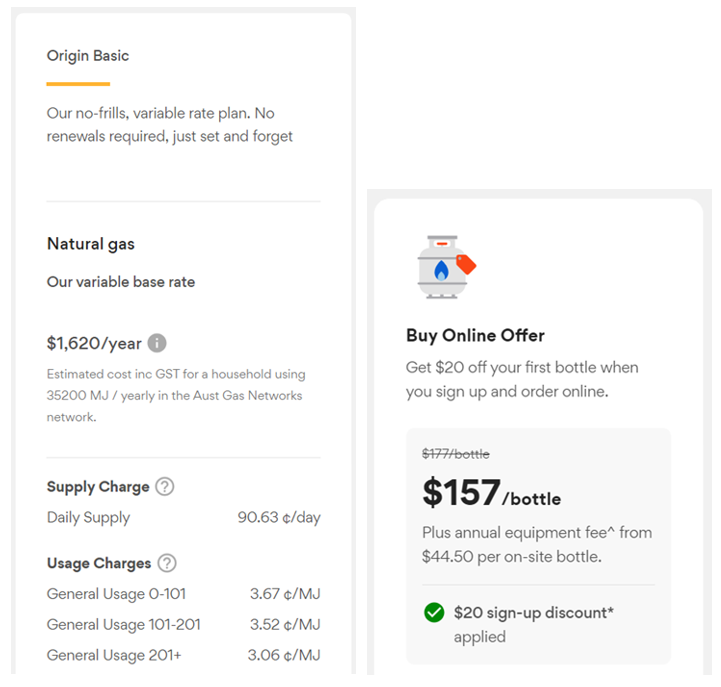This screenshot has width=721, height=687.
Task: Click the struck-through $177/bottle price
Action: point(456,454)
